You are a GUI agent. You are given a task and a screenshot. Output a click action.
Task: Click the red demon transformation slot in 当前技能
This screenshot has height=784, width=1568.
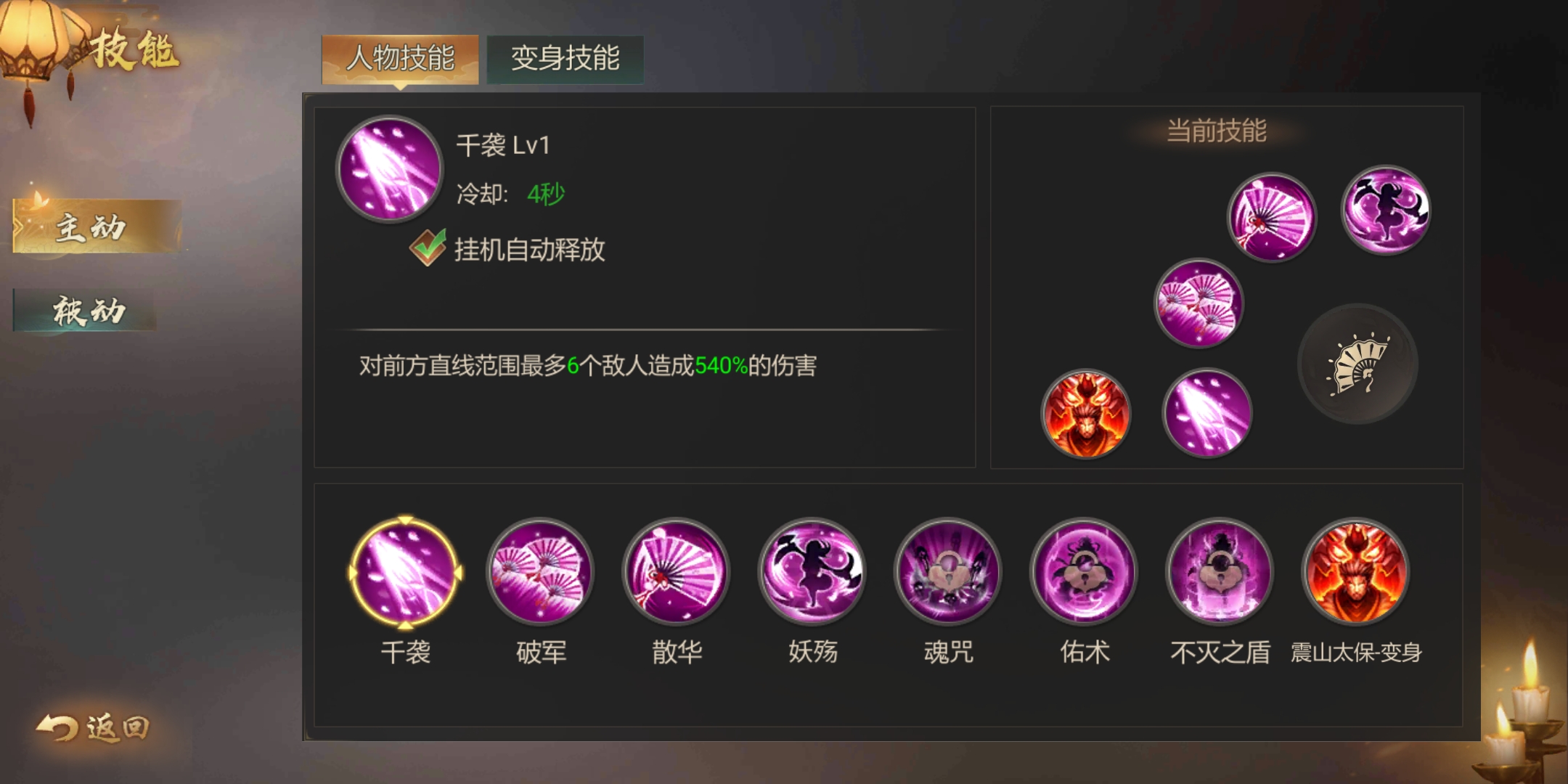point(1086,414)
